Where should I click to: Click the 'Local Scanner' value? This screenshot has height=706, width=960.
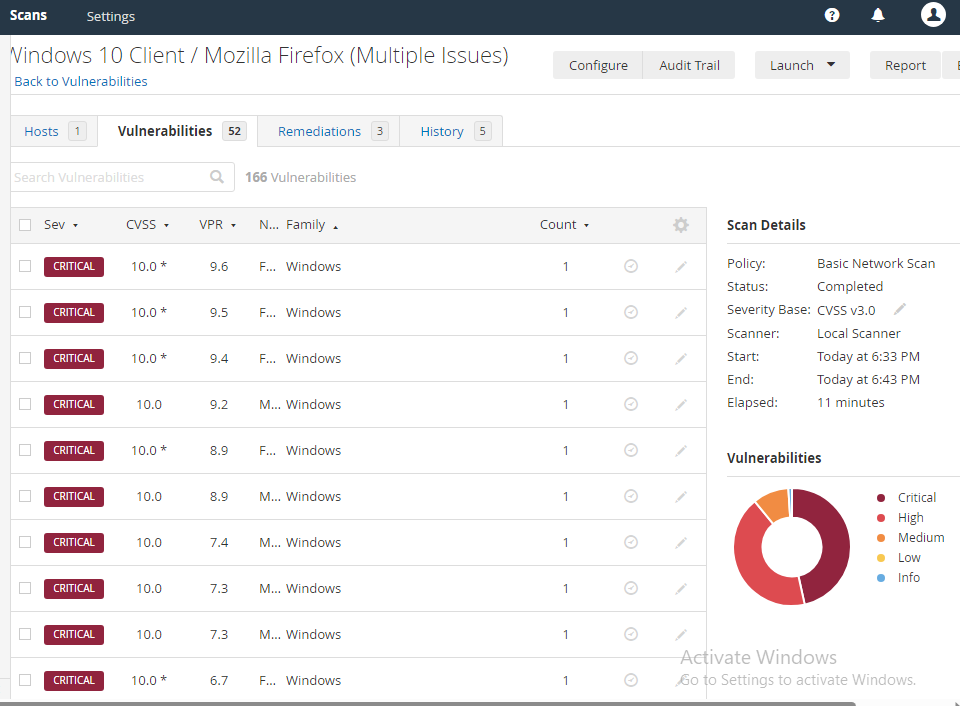point(859,333)
